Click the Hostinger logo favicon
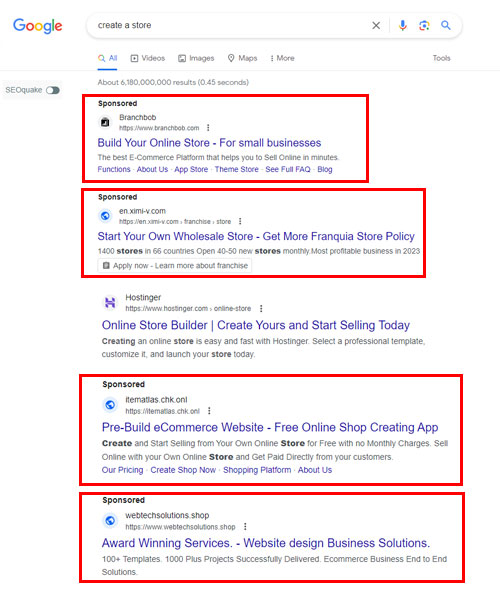The width and height of the screenshot is (500, 600). pos(110,303)
